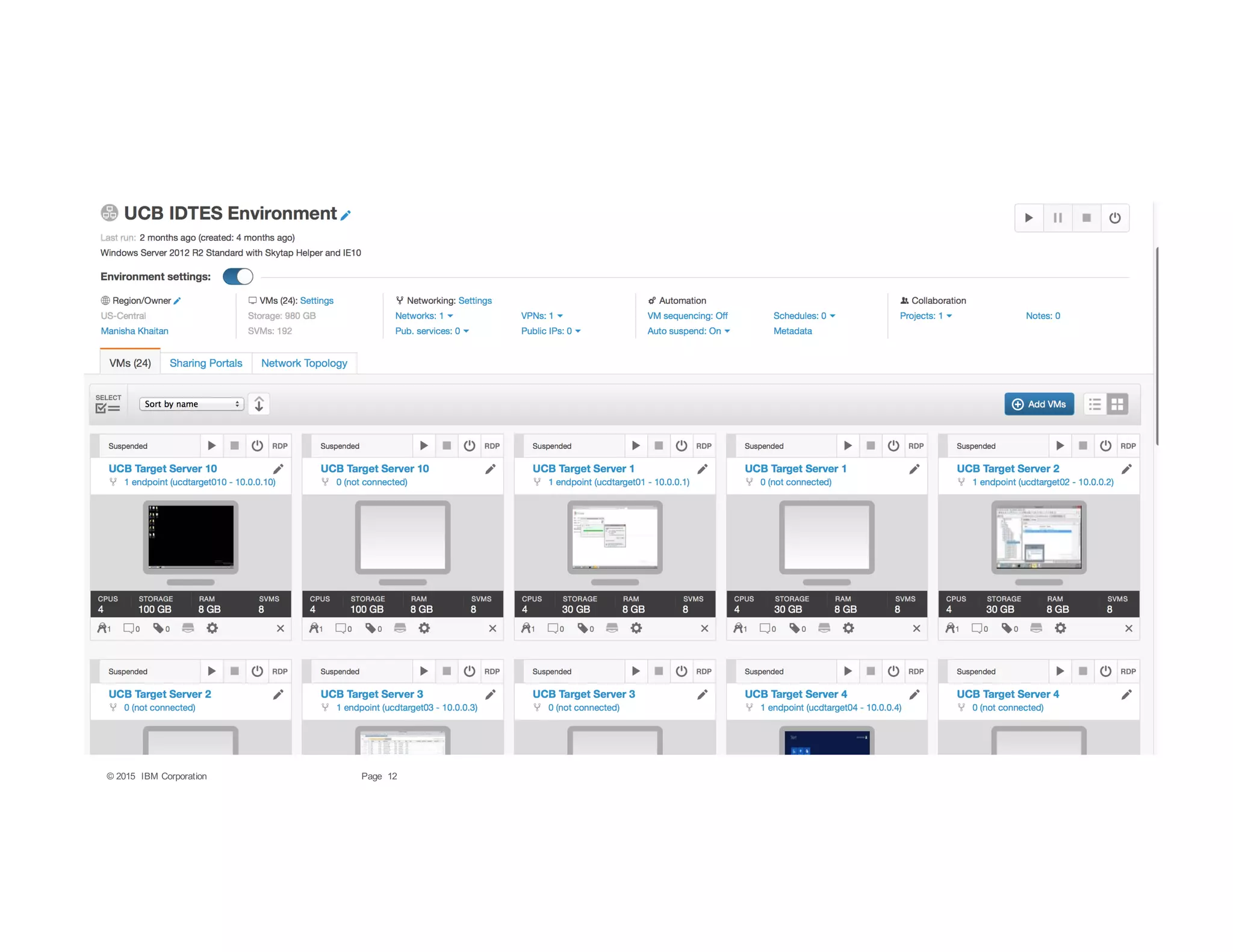Expand the Pub. services: 0 dropdown
This screenshot has height=952, width=1233.
[432, 331]
